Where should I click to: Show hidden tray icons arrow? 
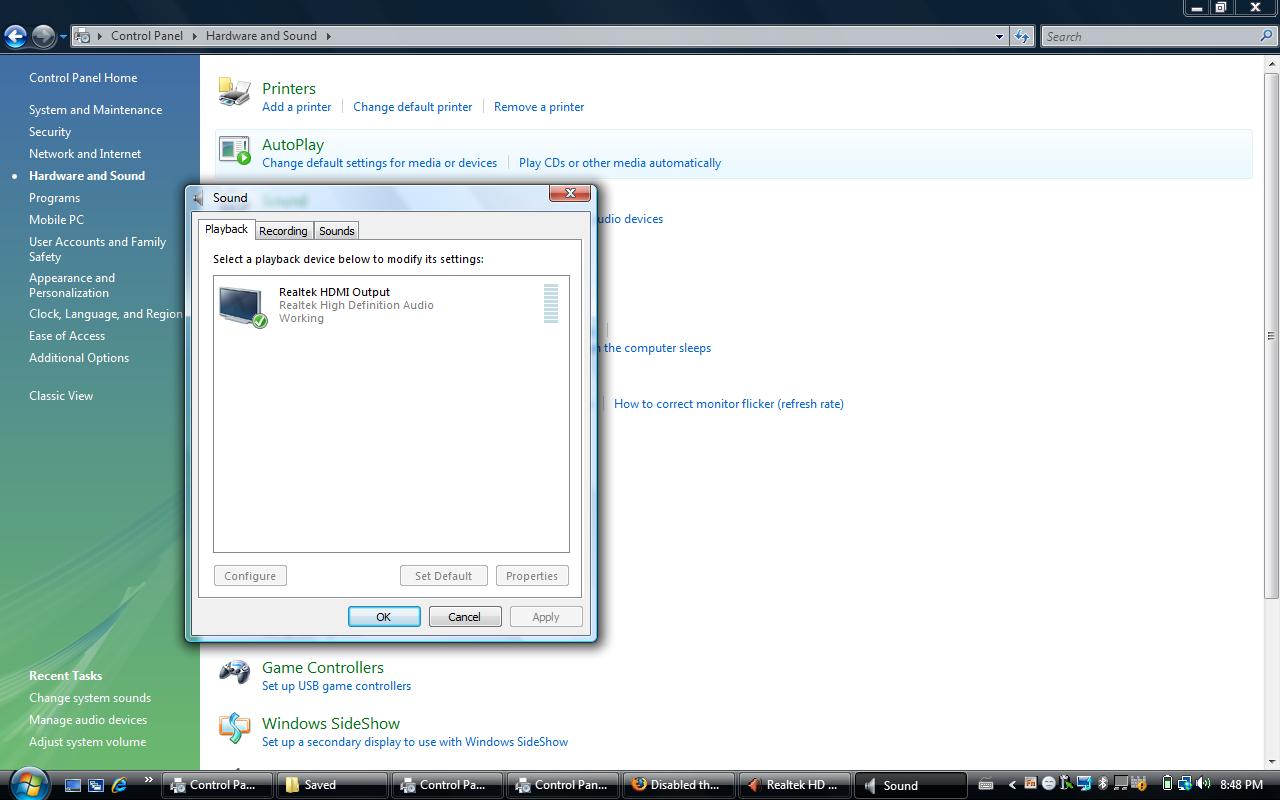point(1012,785)
